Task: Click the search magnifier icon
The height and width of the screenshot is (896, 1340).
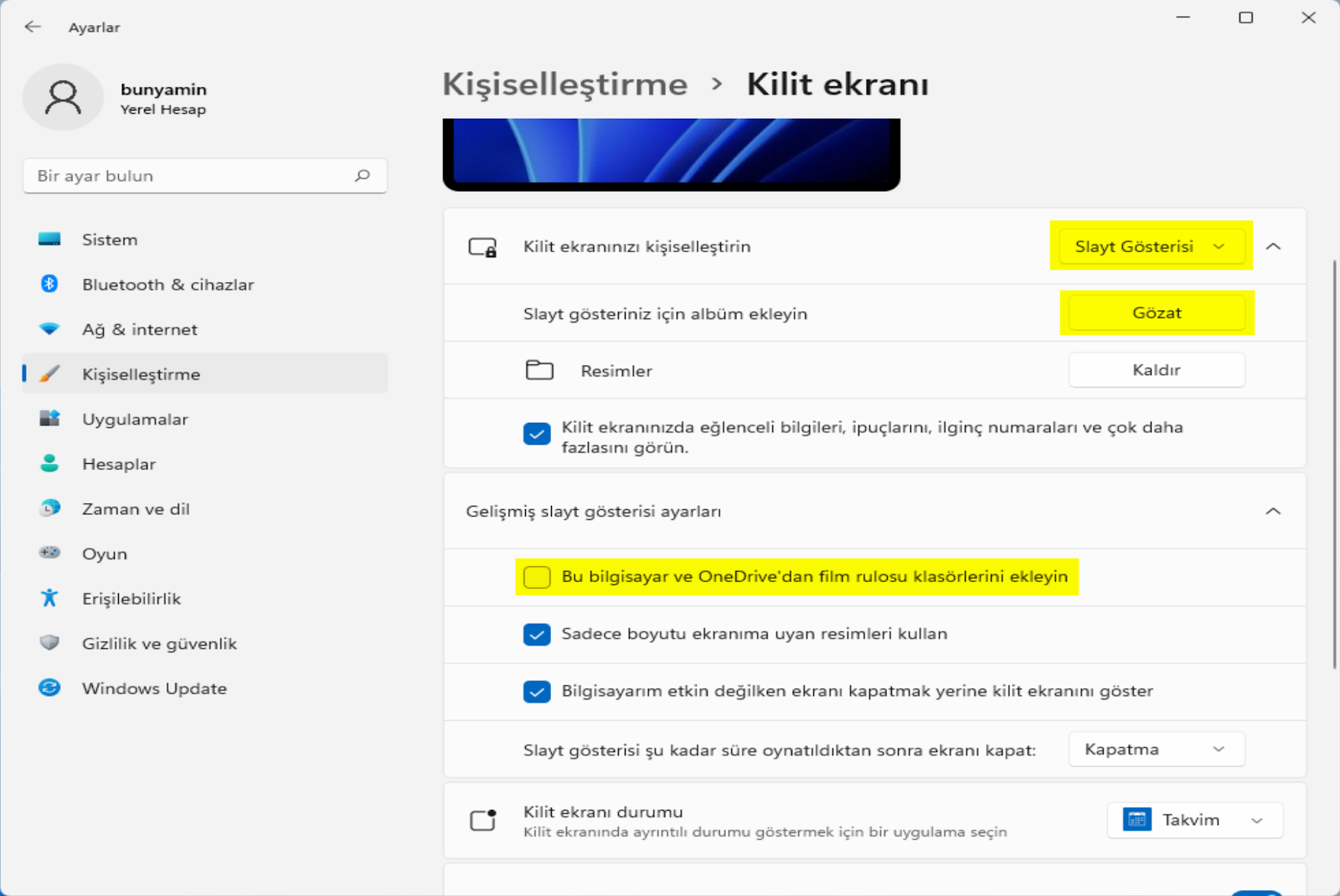Action: point(362,176)
